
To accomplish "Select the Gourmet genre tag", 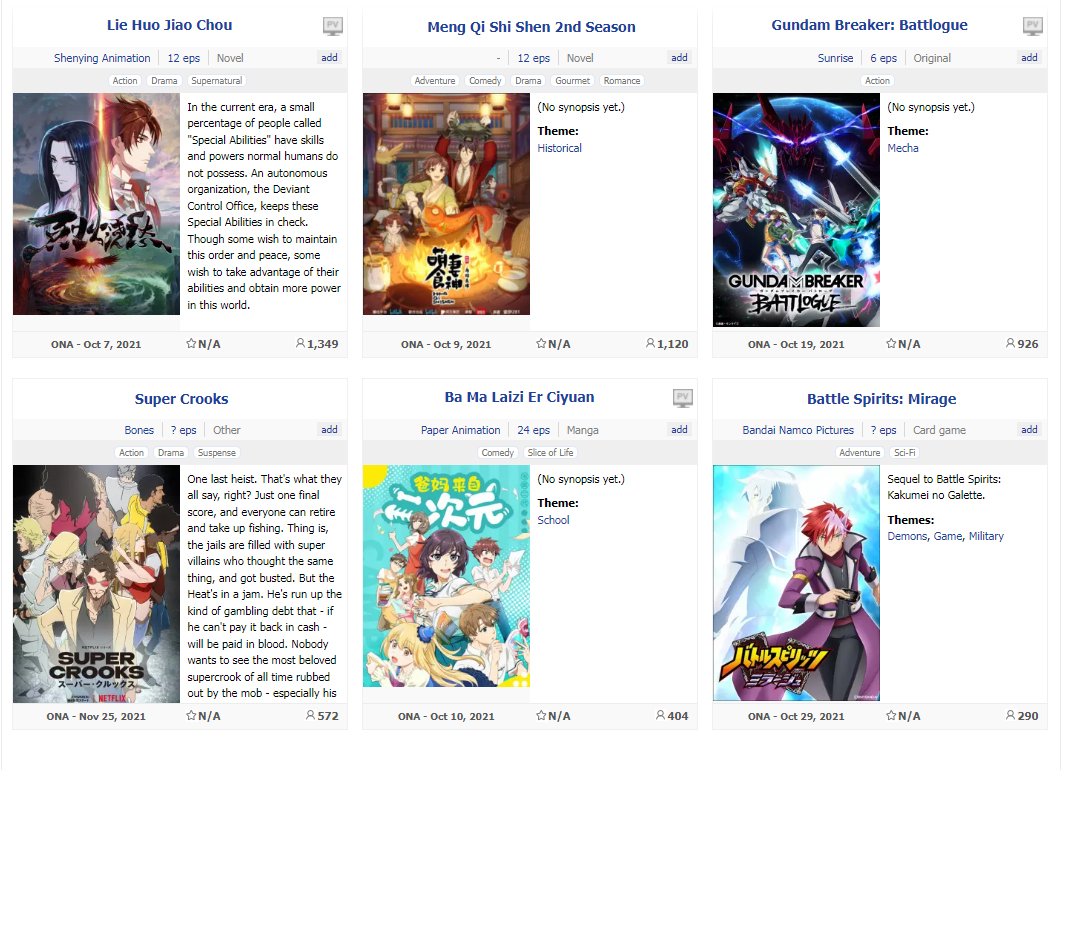I will click(x=572, y=80).
